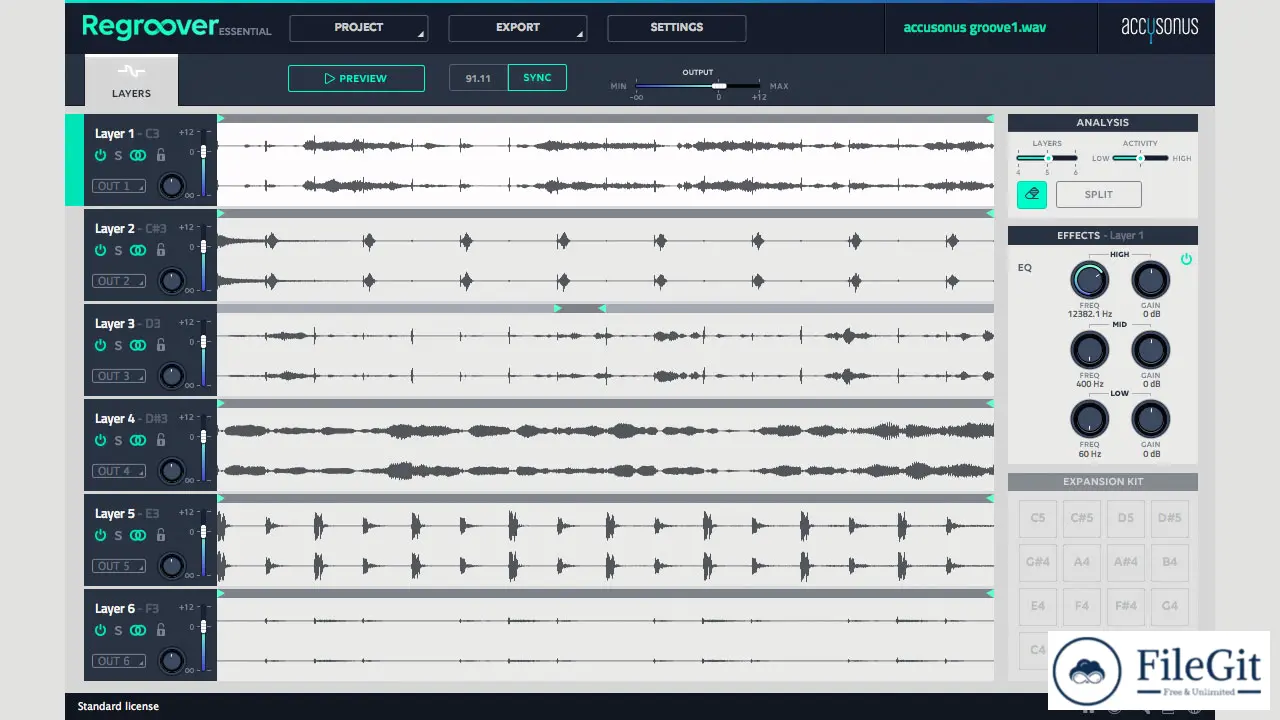Solo Layer 1 with the S button

[x=118, y=155]
